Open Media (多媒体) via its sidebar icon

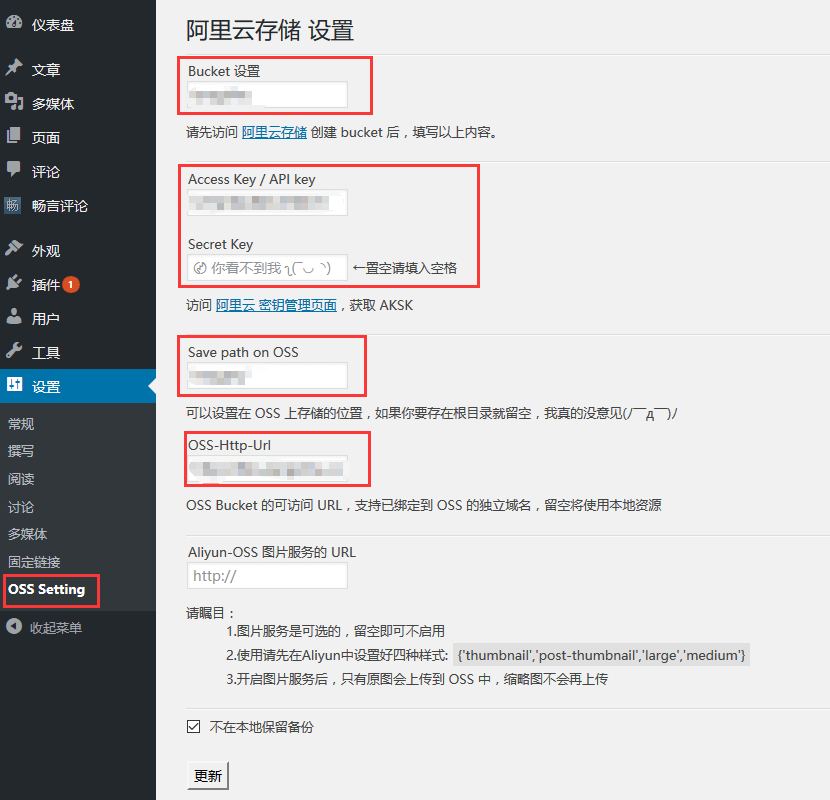14,103
